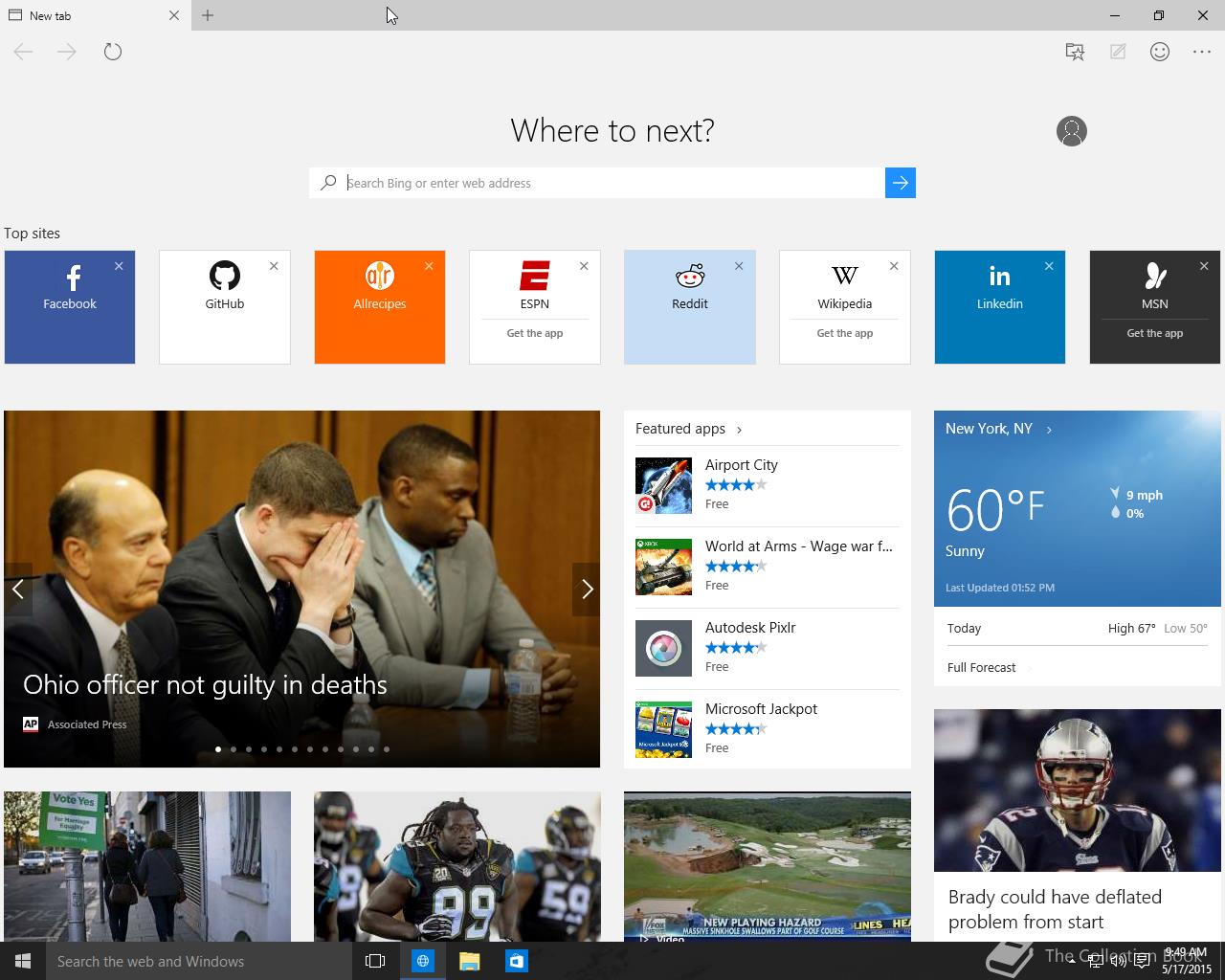1225x980 pixels.
Task: Click Get the app under ESPN
Action: tap(535, 333)
